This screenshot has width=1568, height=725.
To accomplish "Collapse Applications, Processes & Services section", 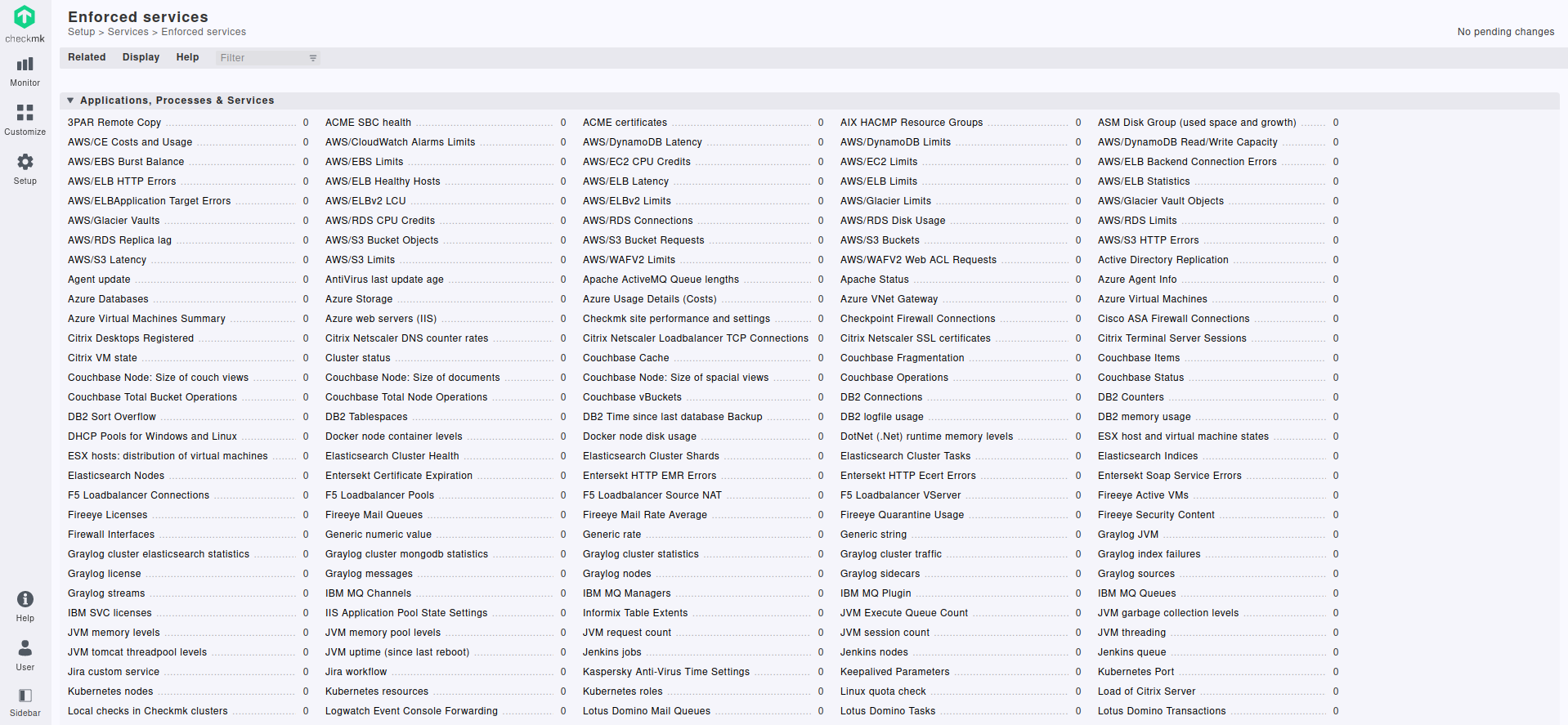I will tap(70, 101).
